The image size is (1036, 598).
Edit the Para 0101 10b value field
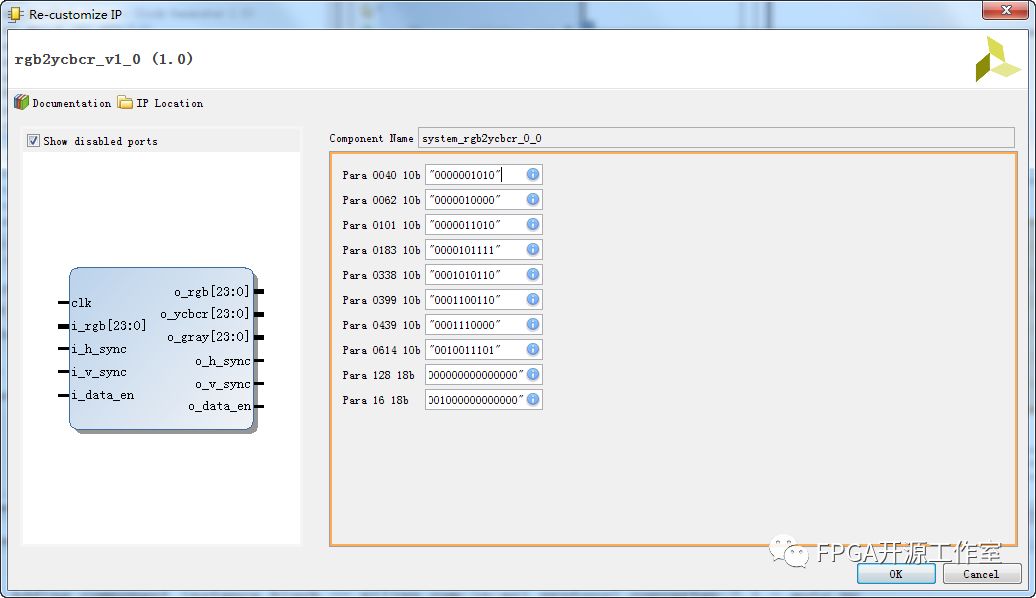pyautogui.click(x=474, y=225)
